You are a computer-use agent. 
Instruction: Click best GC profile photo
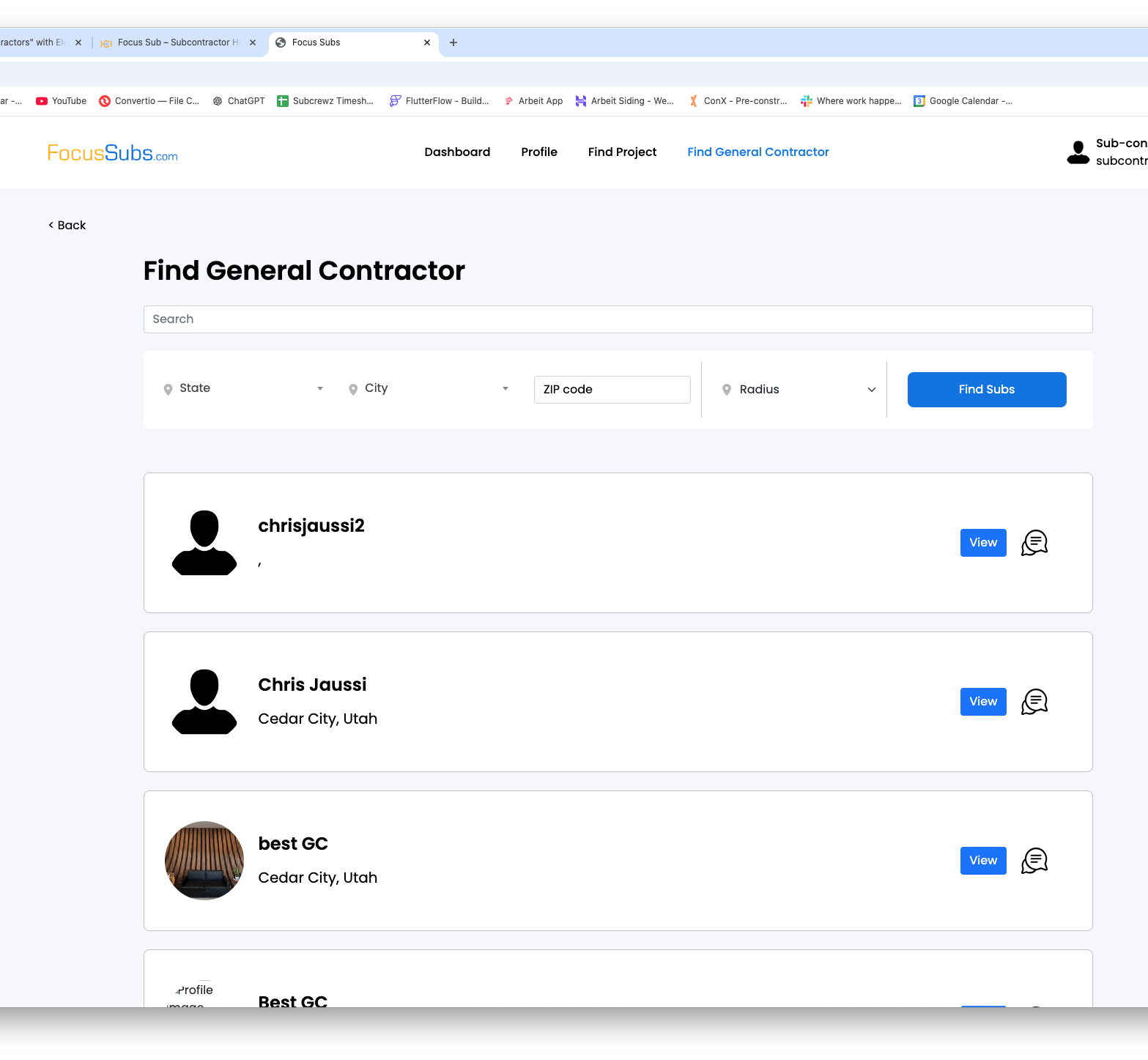(x=204, y=861)
